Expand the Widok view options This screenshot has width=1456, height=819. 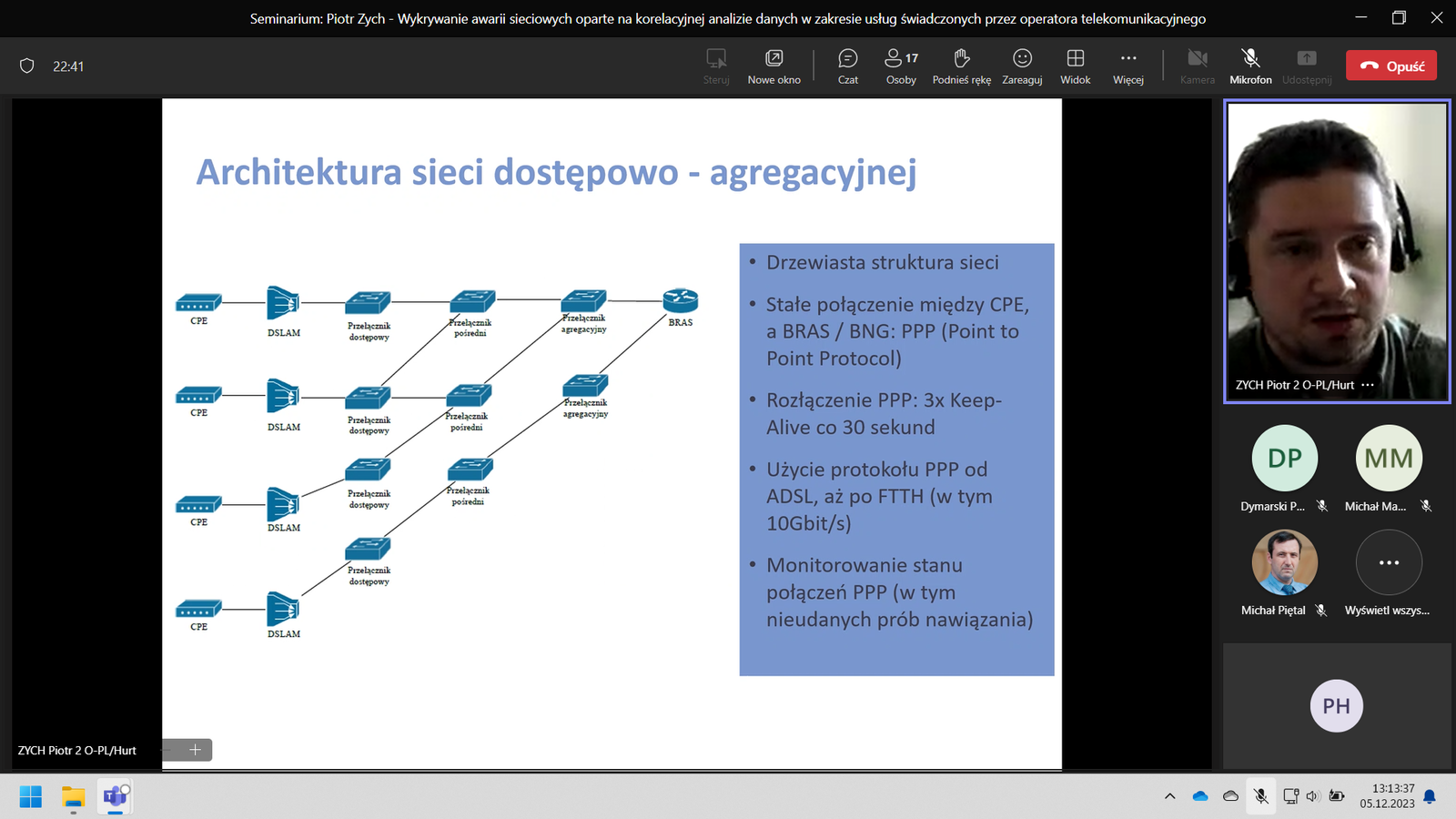[x=1075, y=66]
